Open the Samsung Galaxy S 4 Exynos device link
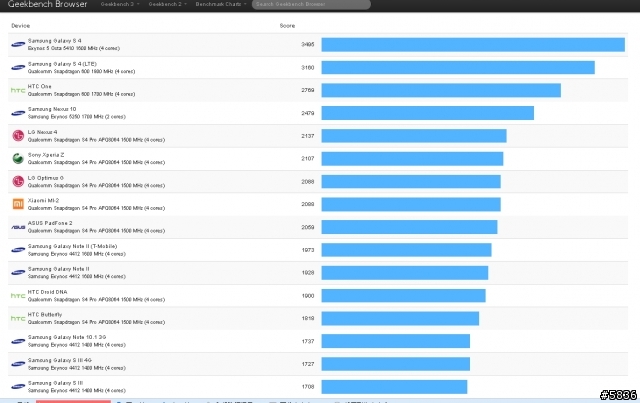Screen dimensions: 640x403 click(55, 41)
